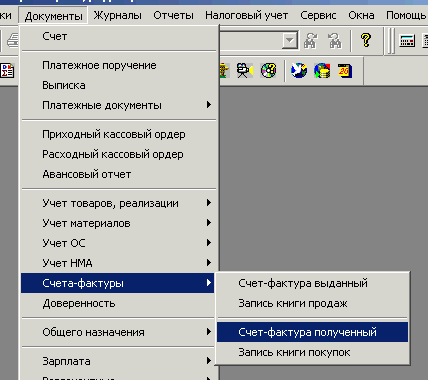Open the Документы menu
Image resolution: width=428 pixels, height=380 pixels.
pos(53,16)
